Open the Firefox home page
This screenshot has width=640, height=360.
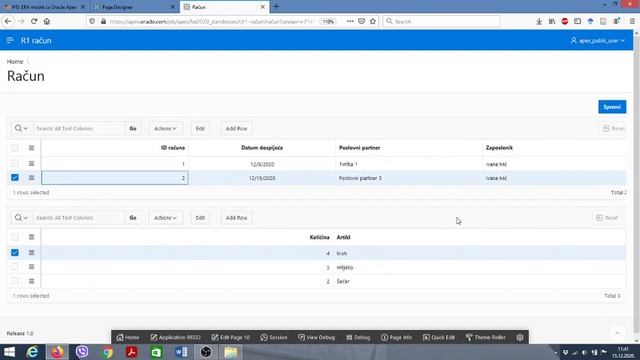tap(47, 21)
